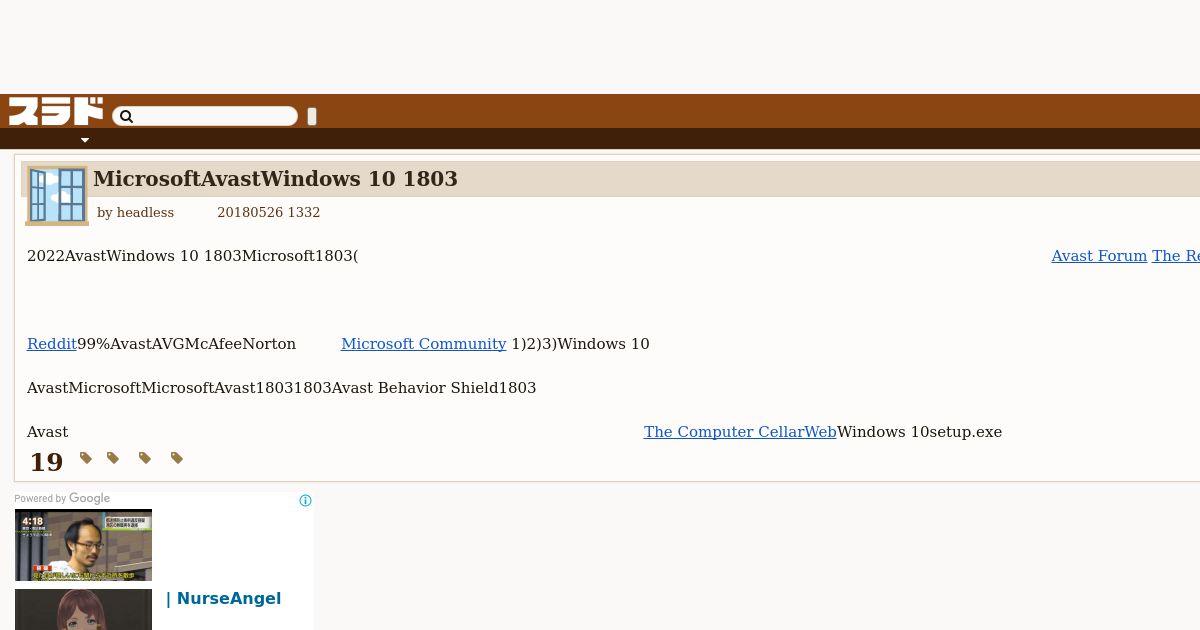The height and width of the screenshot is (630, 1200).
Task: Click the first tag icon after 19
Action: pyautogui.click(x=86, y=458)
